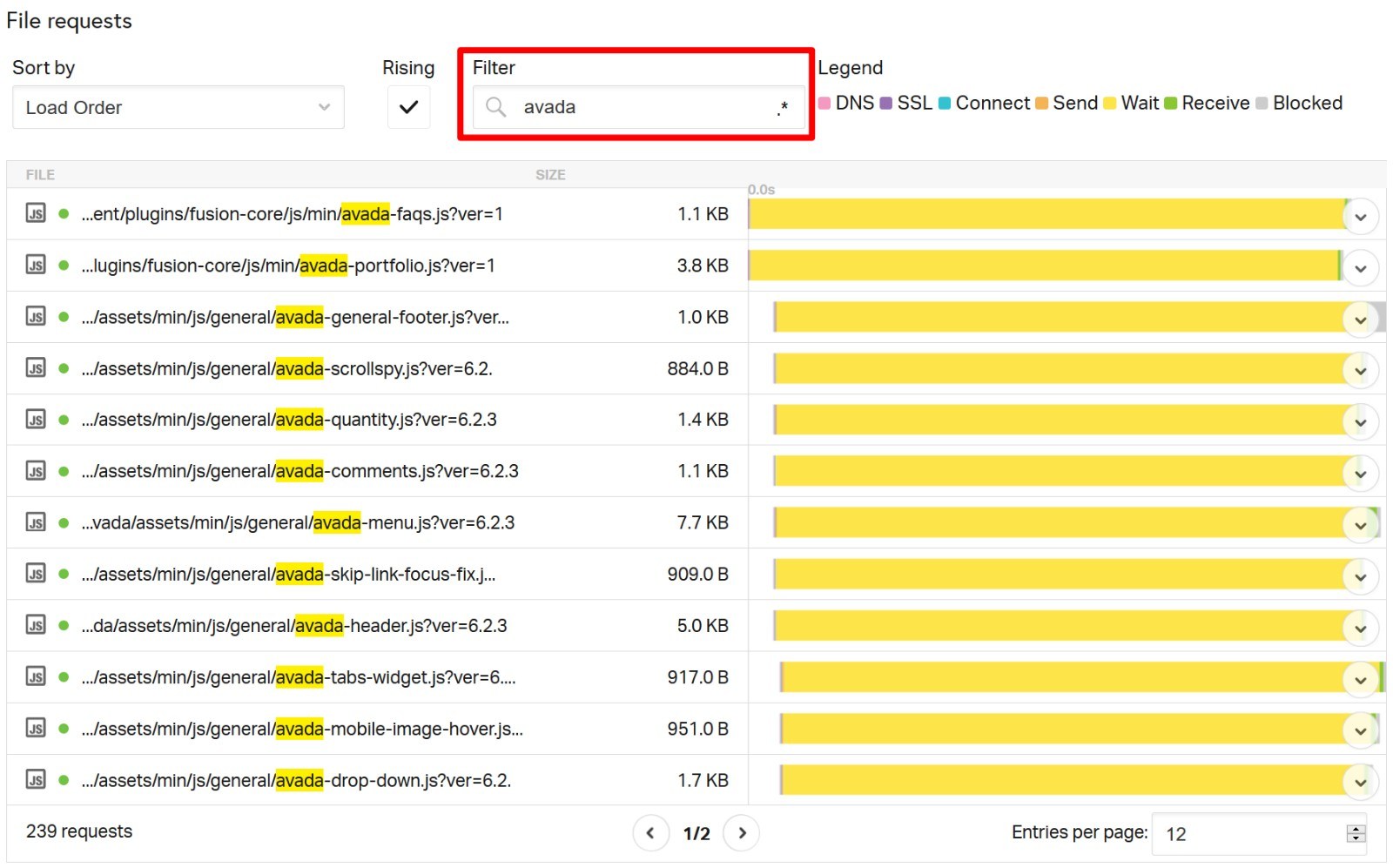Click the avada-header.js file path text
This screenshot has height=868, width=1393.
(294, 625)
